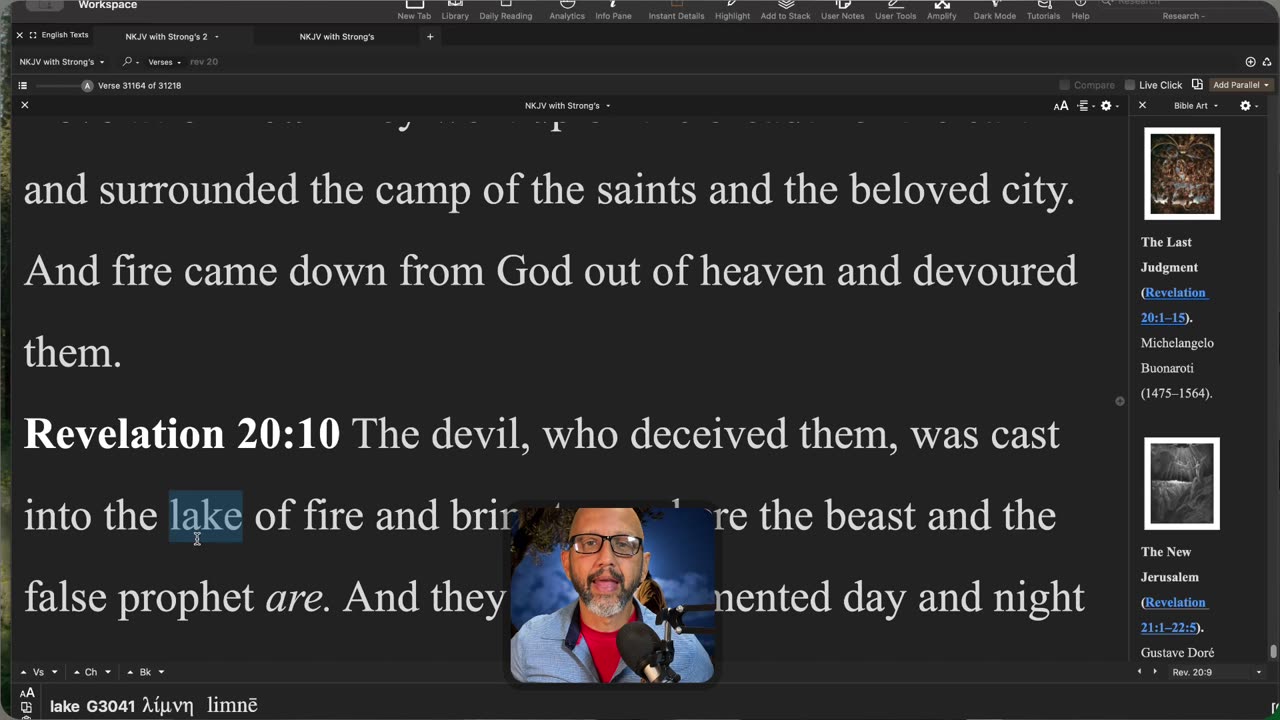
Task: Click the Instant Details AA text size icon
Action: tap(27, 692)
